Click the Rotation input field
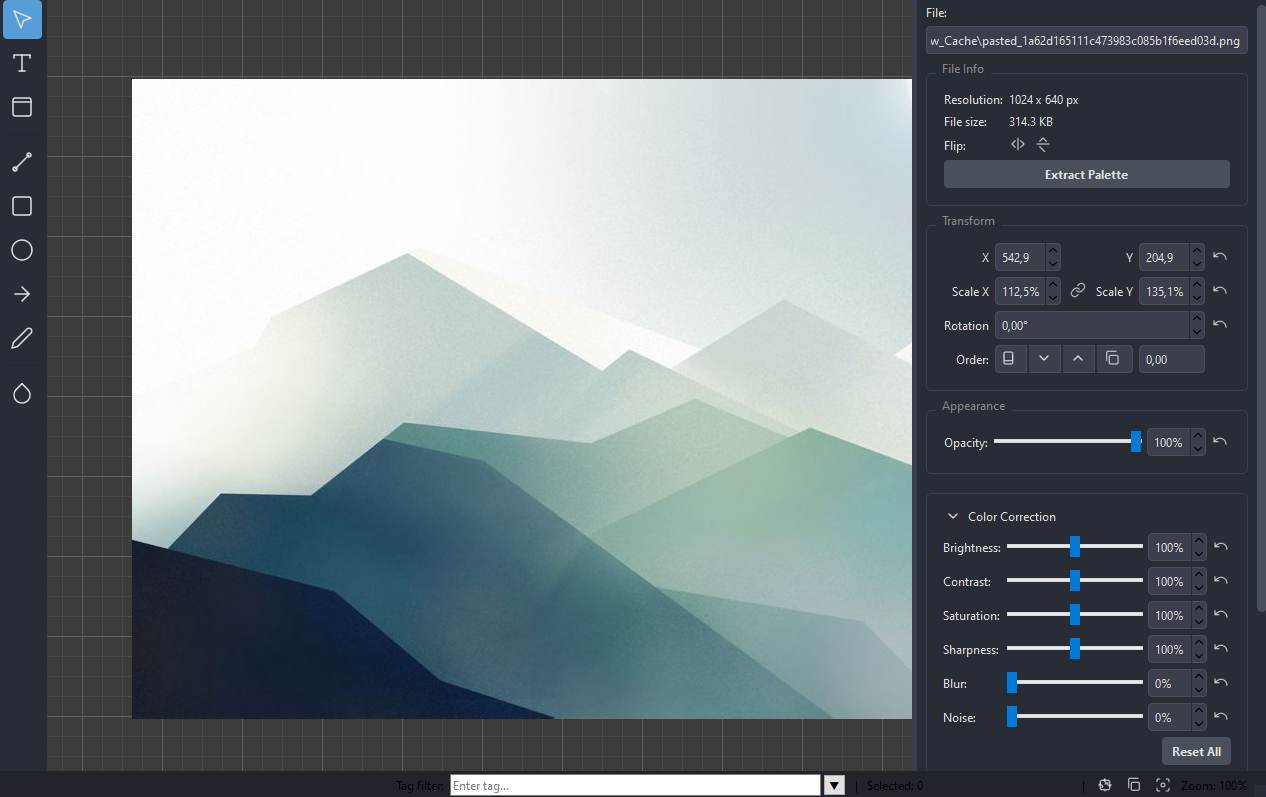The image size is (1266, 797). point(1090,325)
